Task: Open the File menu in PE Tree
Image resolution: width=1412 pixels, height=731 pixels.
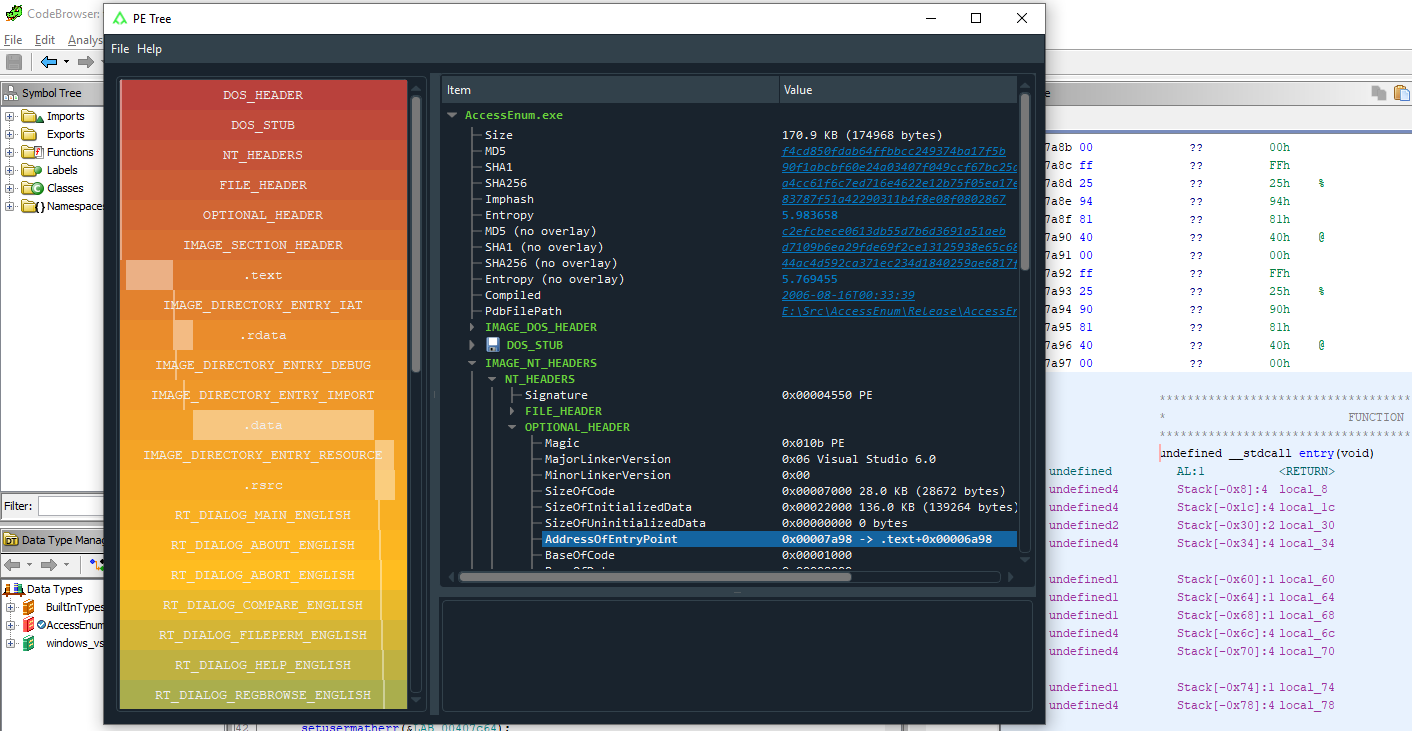Action: (120, 49)
